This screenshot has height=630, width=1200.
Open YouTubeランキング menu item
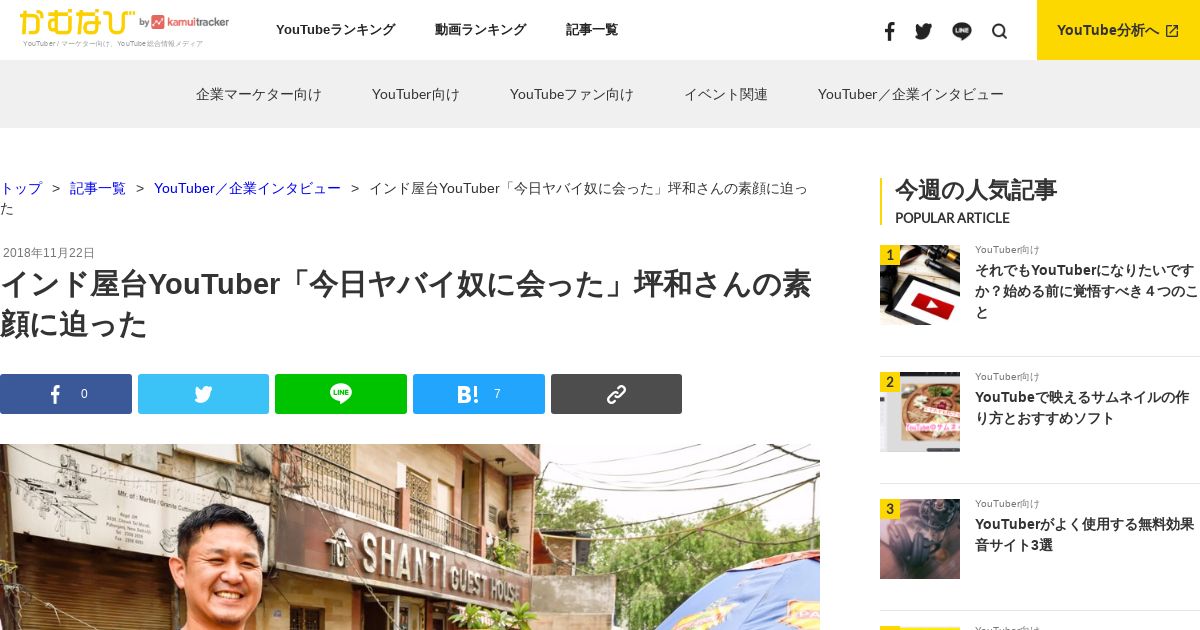336,30
